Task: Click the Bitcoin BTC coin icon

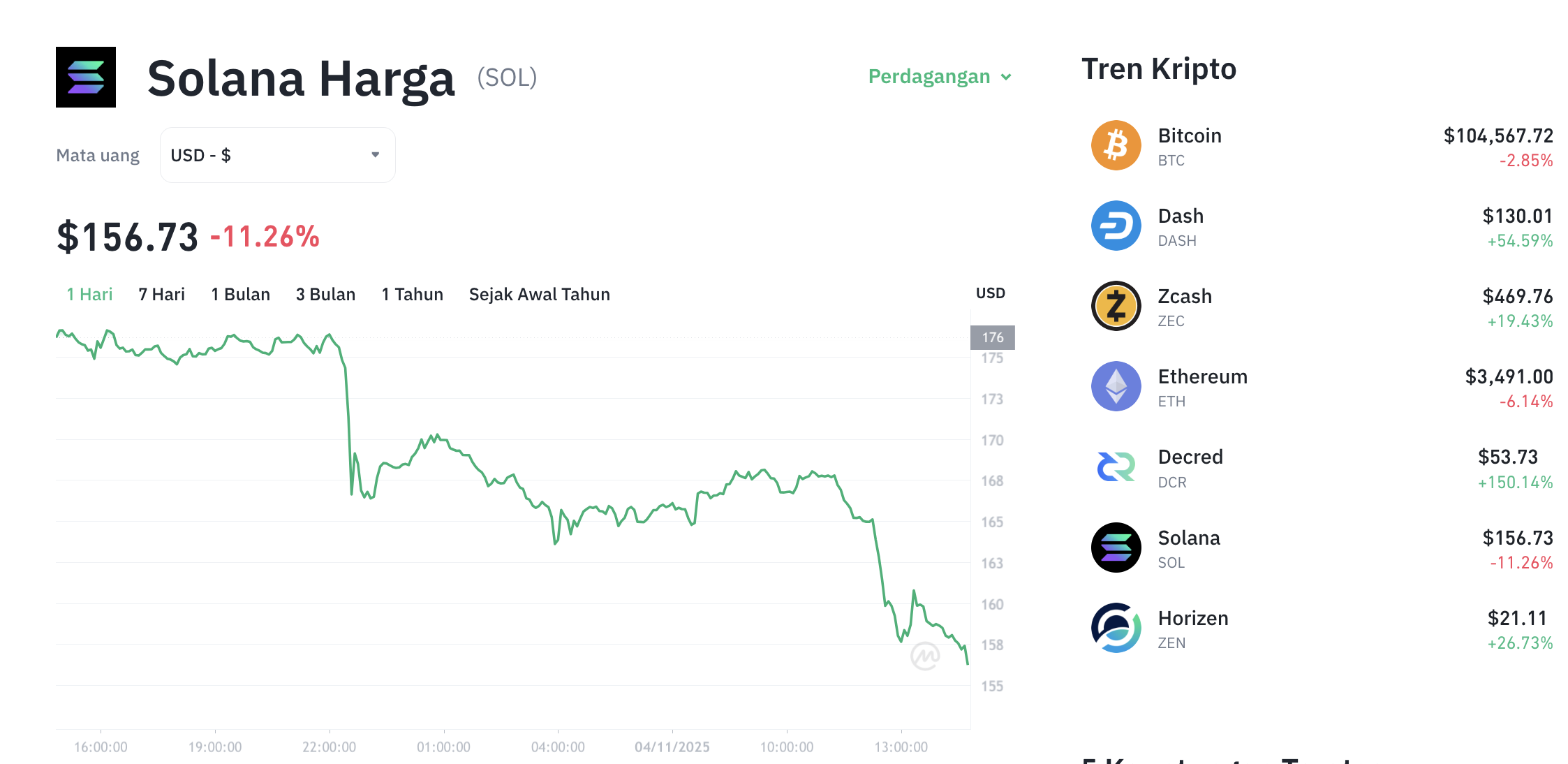Action: tap(1115, 145)
